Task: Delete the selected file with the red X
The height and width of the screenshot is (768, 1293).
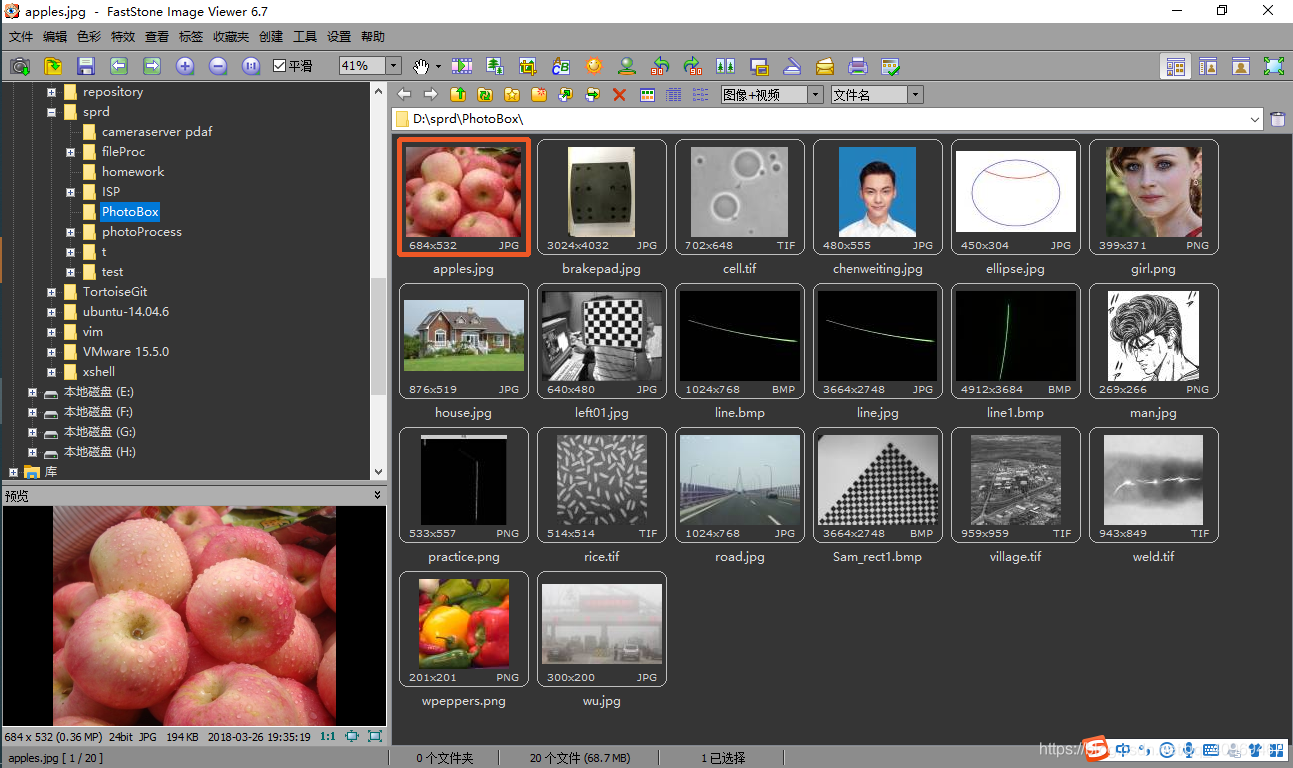Action: coord(619,94)
